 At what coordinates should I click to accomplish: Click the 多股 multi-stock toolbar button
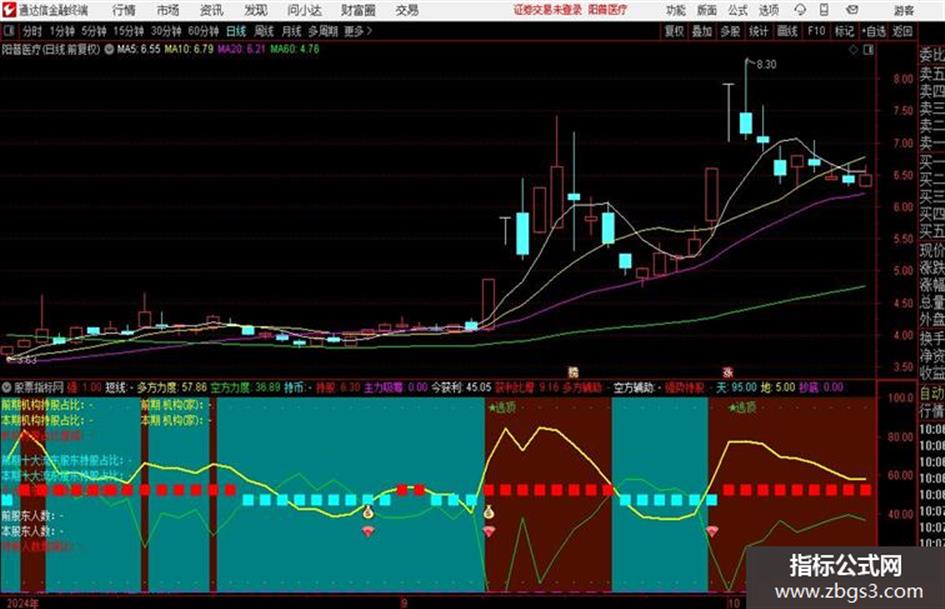(x=730, y=31)
